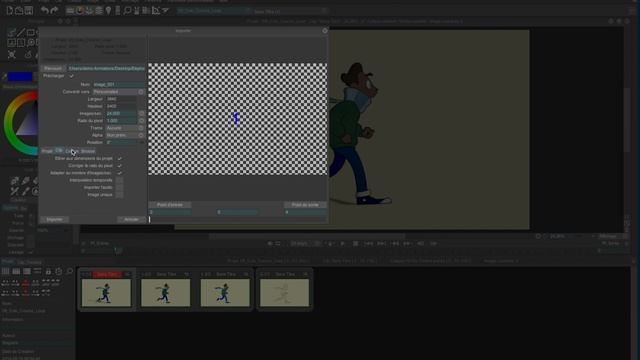The image size is (640, 360).
Task: Click the Importer button
Action: click(x=54, y=220)
